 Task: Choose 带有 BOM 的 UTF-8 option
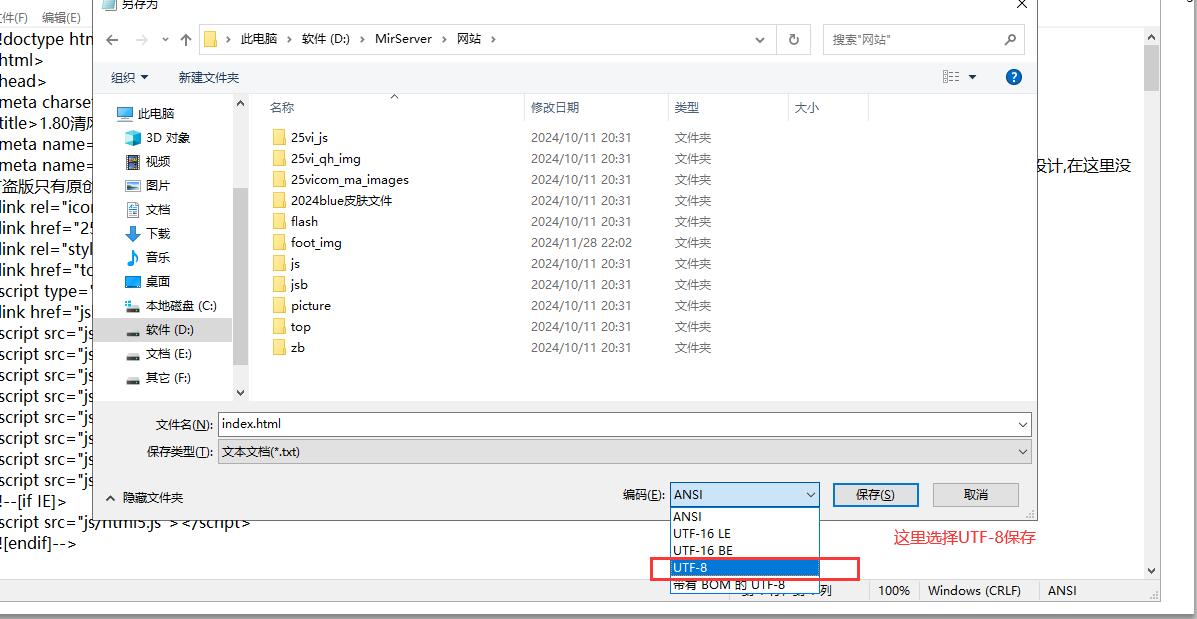(x=744, y=585)
